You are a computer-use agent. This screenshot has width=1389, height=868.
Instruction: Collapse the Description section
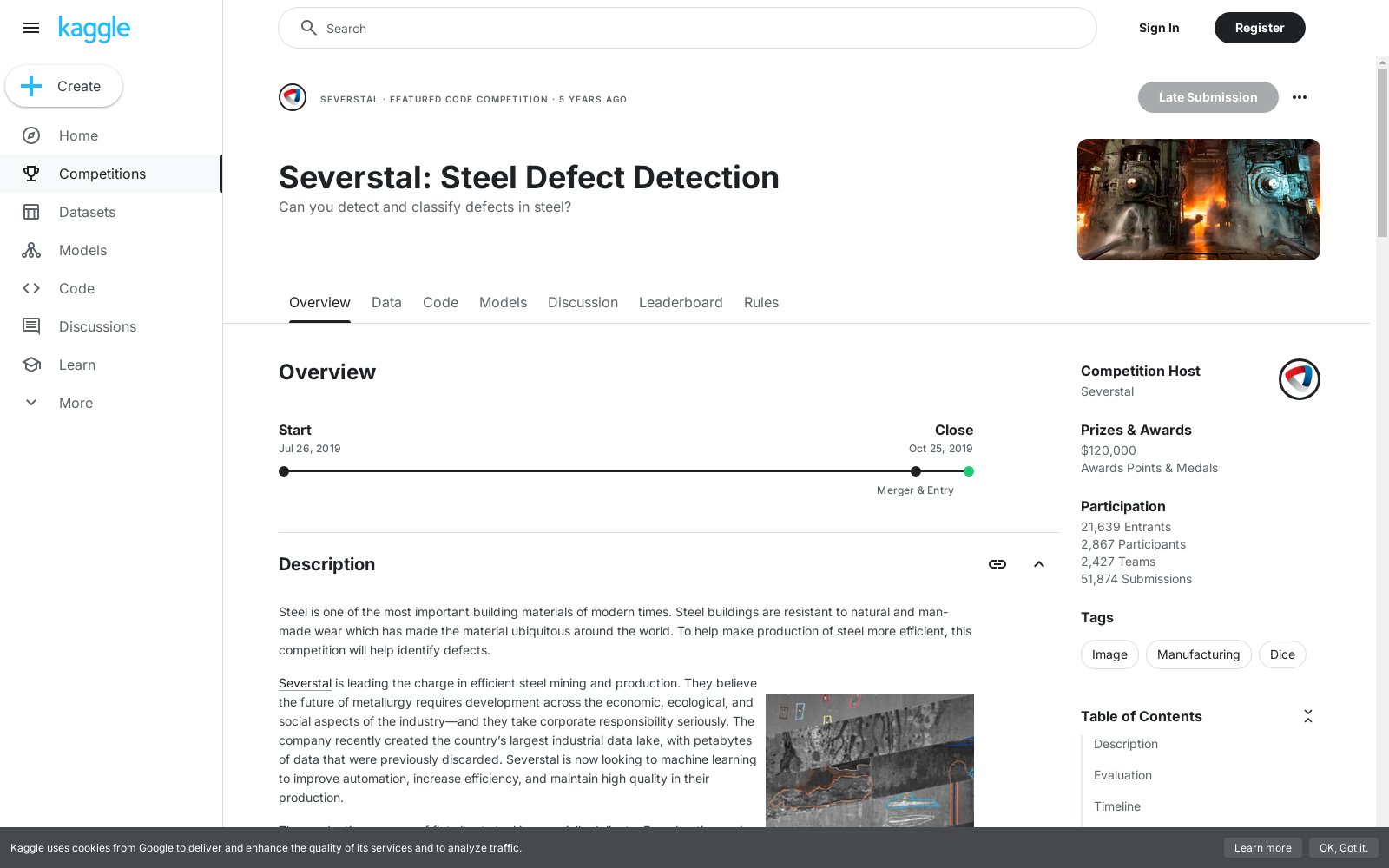1039,564
